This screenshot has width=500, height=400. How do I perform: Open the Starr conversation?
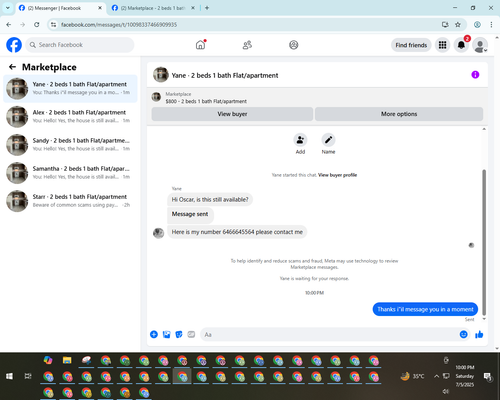(x=70, y=201)
